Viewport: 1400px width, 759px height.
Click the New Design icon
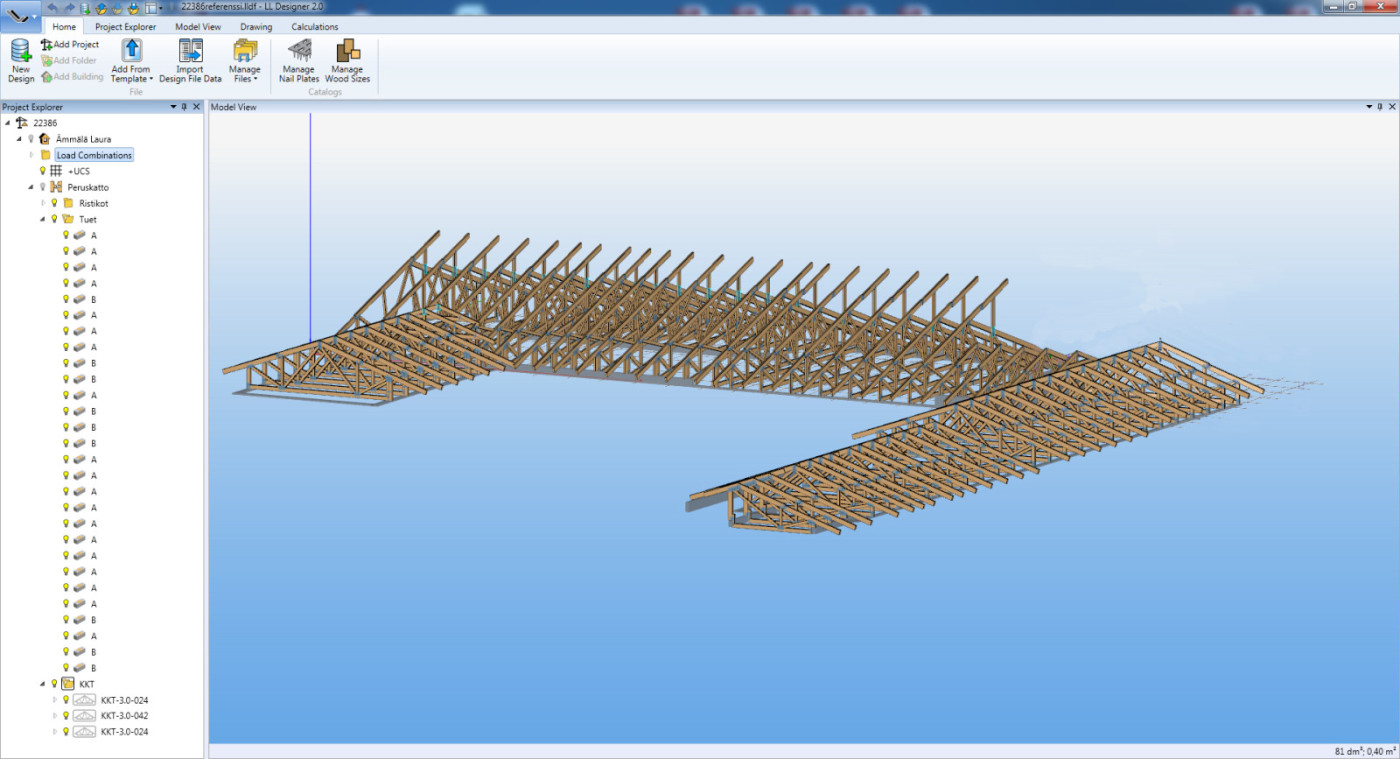(21, 52)
